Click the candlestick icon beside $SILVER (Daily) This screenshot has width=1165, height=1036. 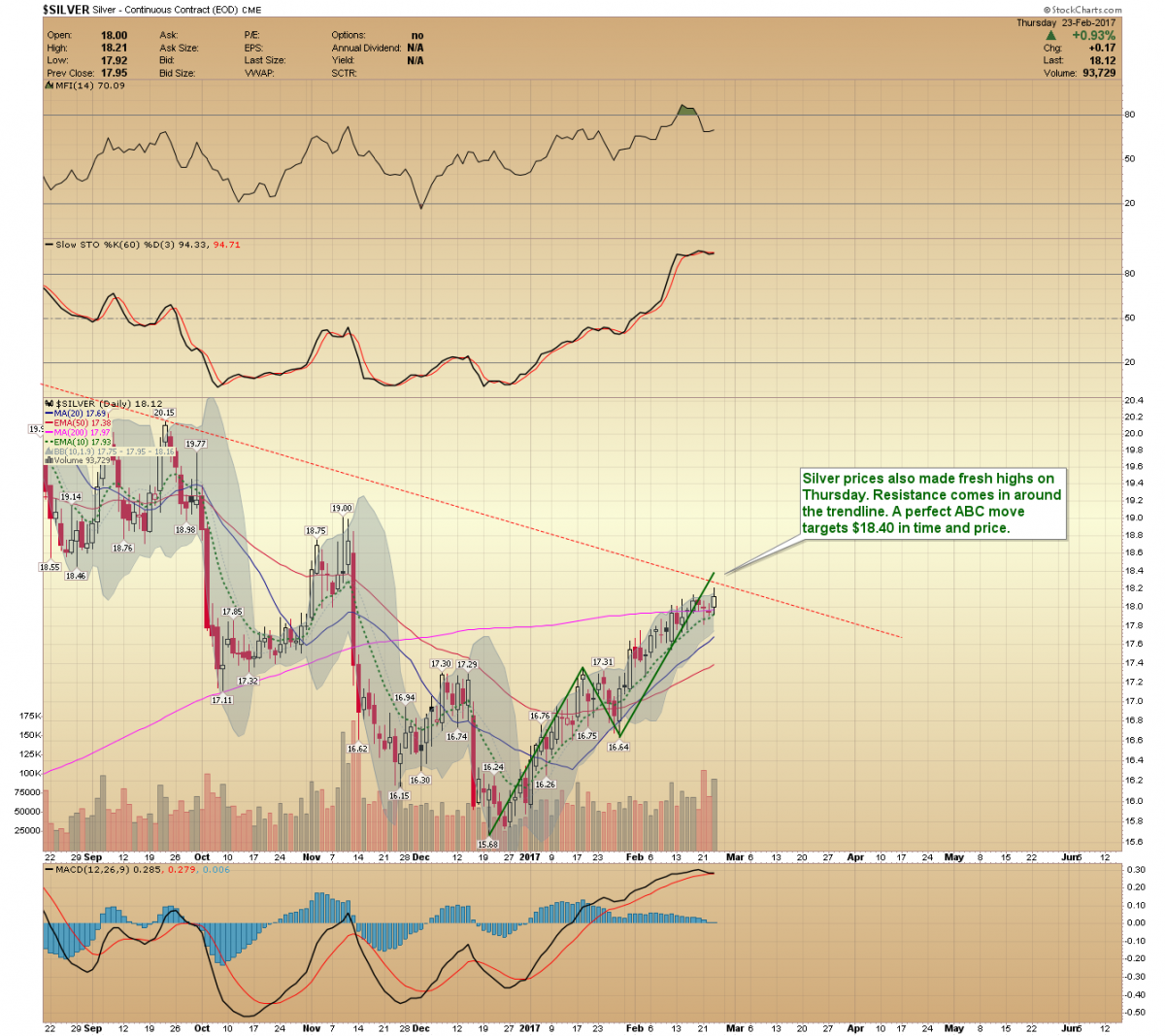(x=50, y=402)
